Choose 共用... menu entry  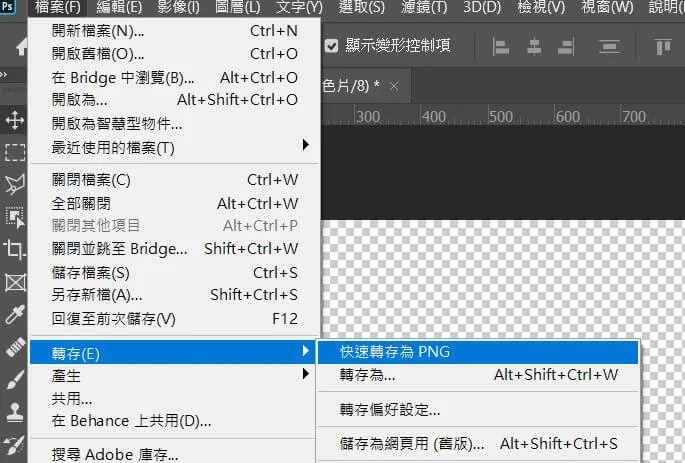point(173,398)
